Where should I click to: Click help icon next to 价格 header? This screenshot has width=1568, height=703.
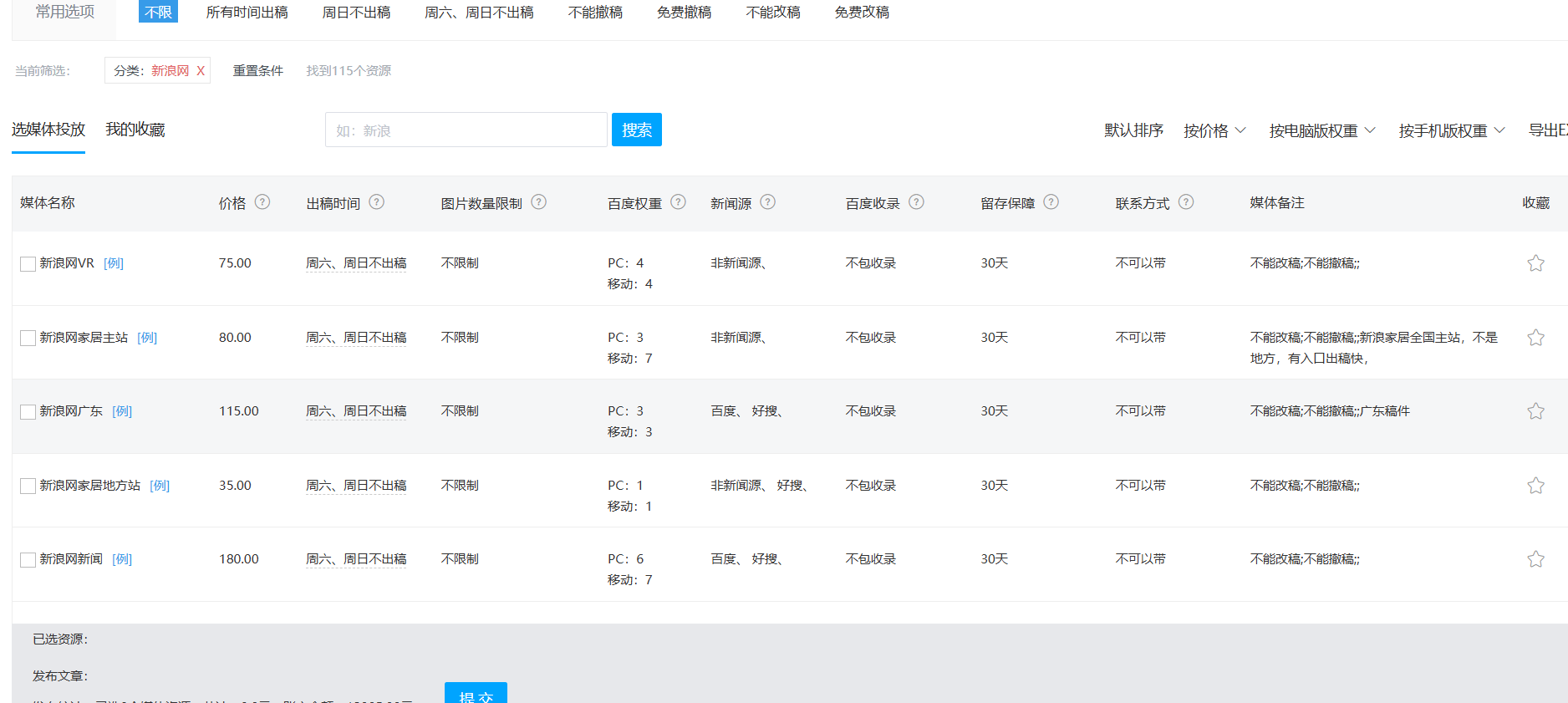(x=262, y=202)
